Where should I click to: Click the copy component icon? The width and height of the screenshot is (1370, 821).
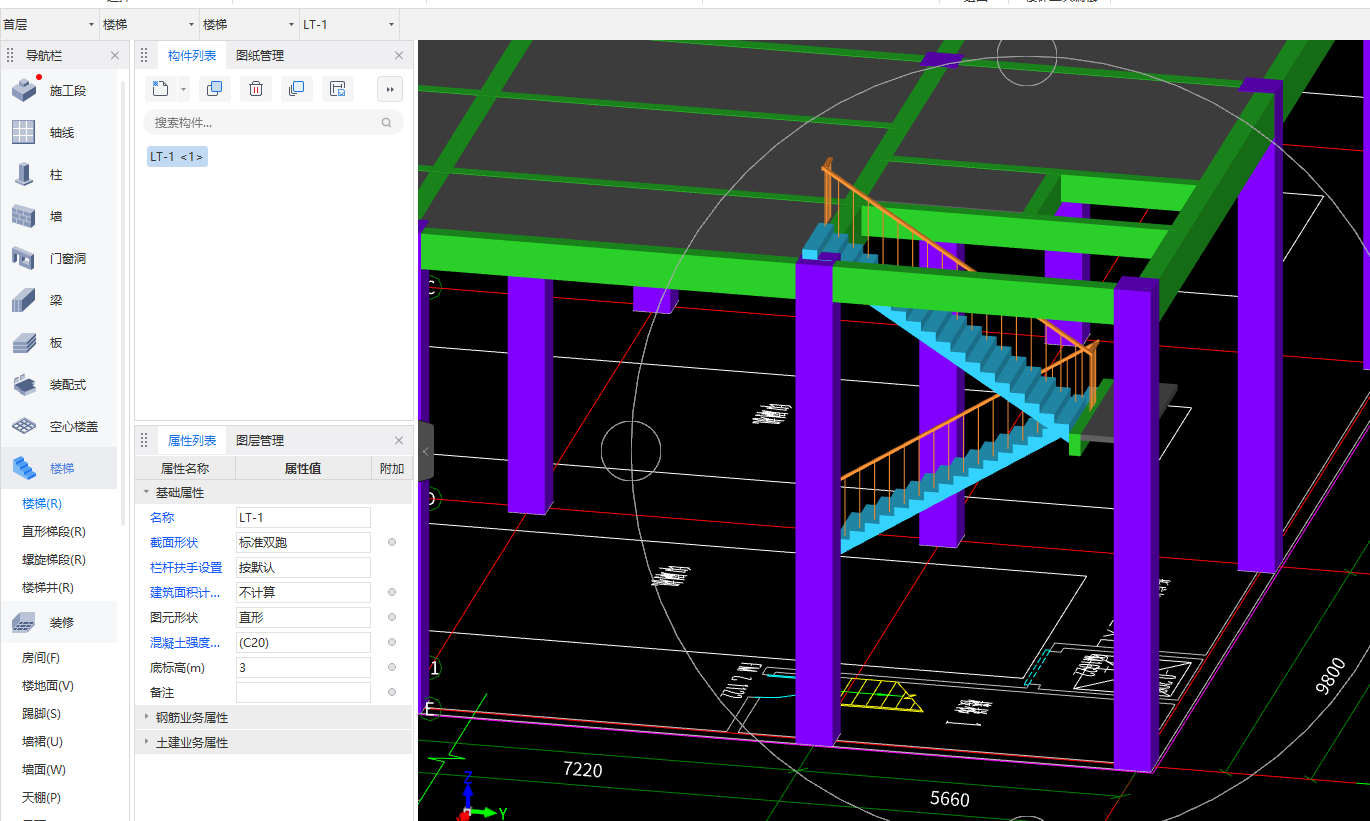214,89
